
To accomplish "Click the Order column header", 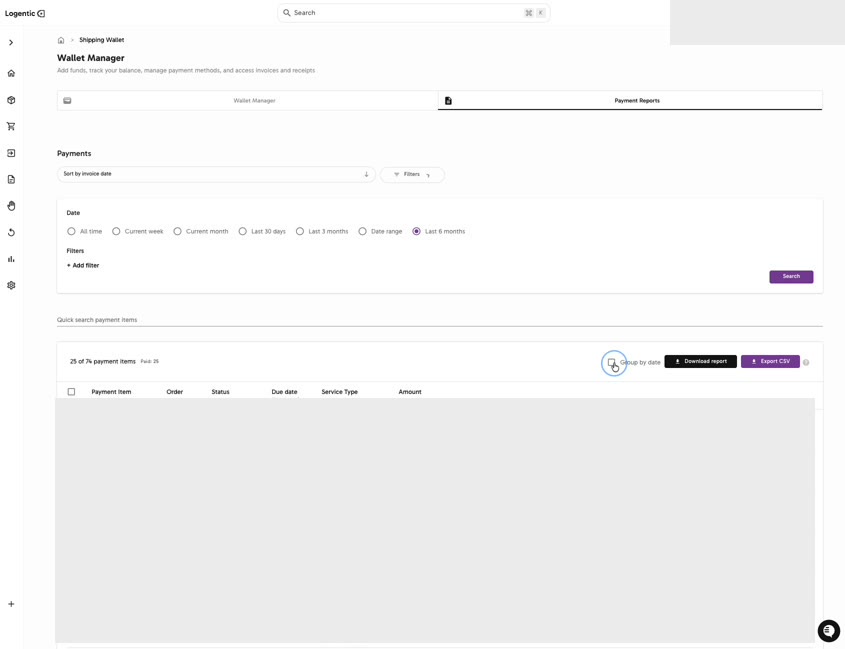I will 175,392.
